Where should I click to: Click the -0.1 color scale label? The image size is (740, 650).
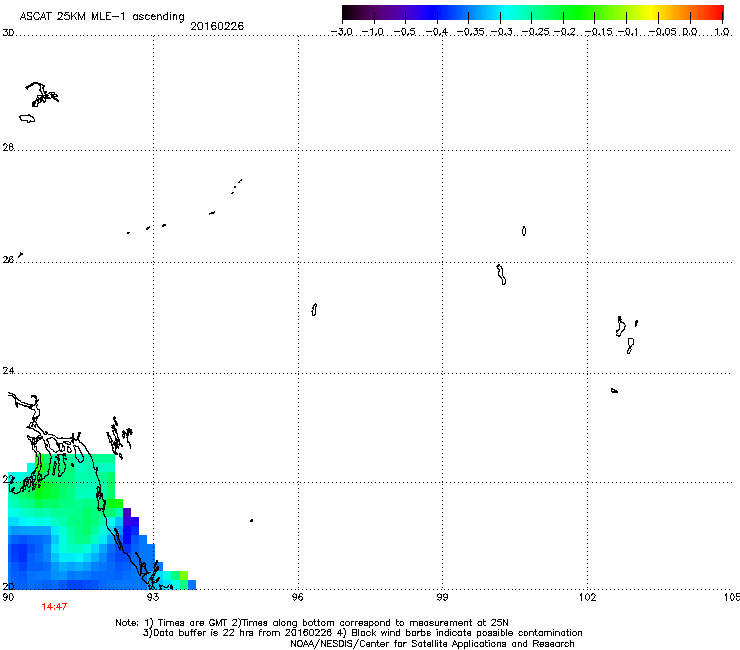point(628,32)
